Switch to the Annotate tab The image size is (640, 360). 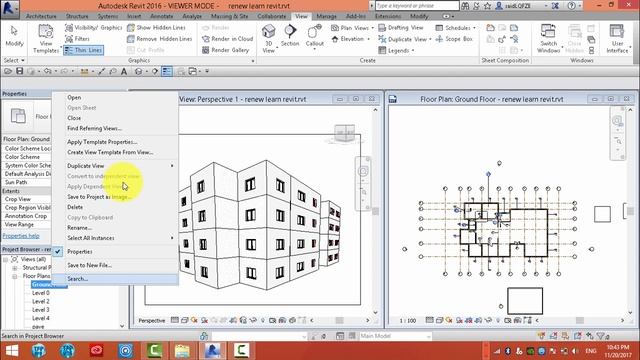click(x=162, y=16)
